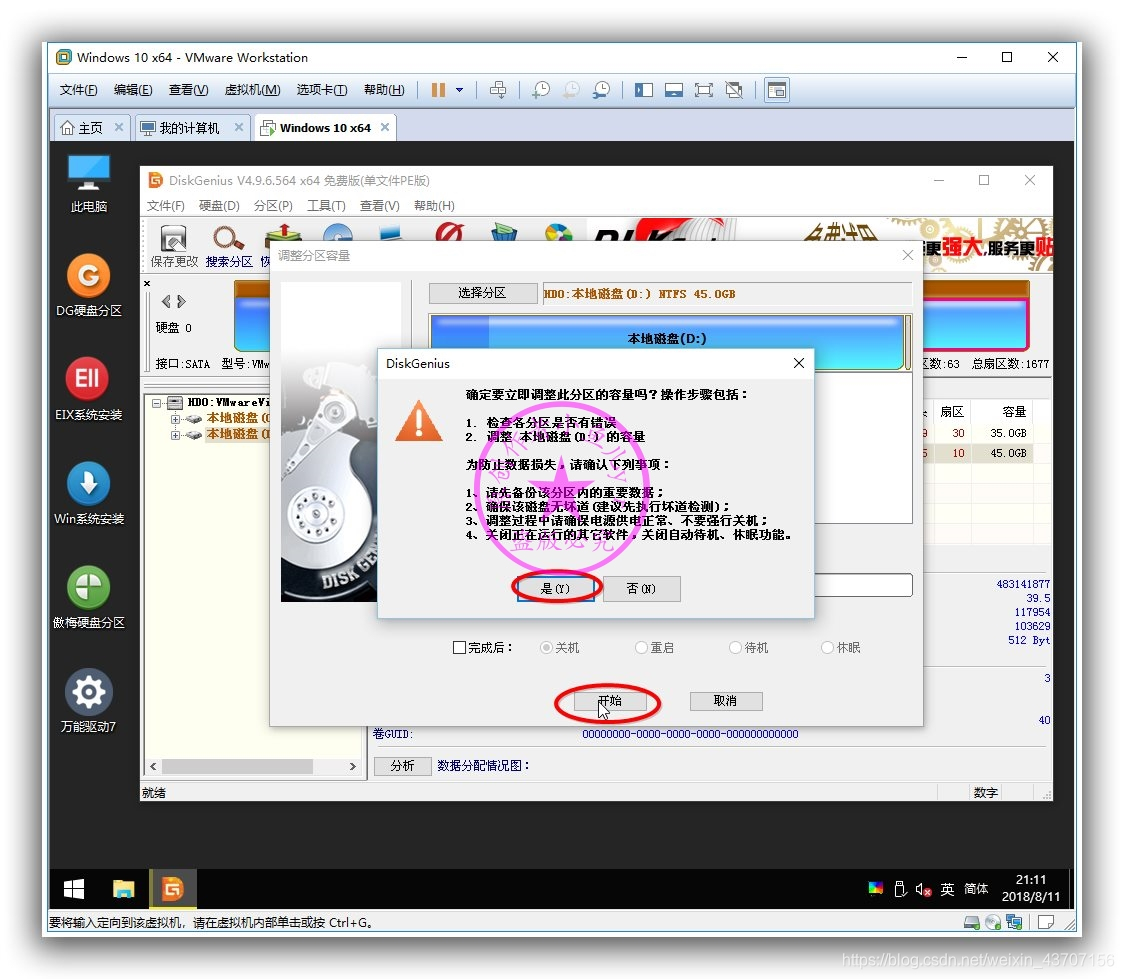Click the console view icon at toolbar end
This screenshot has width=1124, height=979.
[777, 90]
